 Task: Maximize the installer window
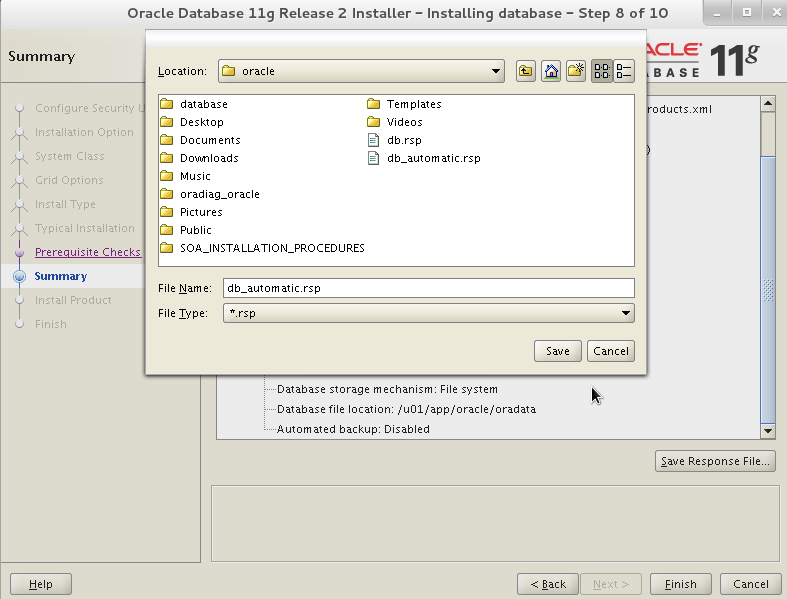click(x=747, y=13)
